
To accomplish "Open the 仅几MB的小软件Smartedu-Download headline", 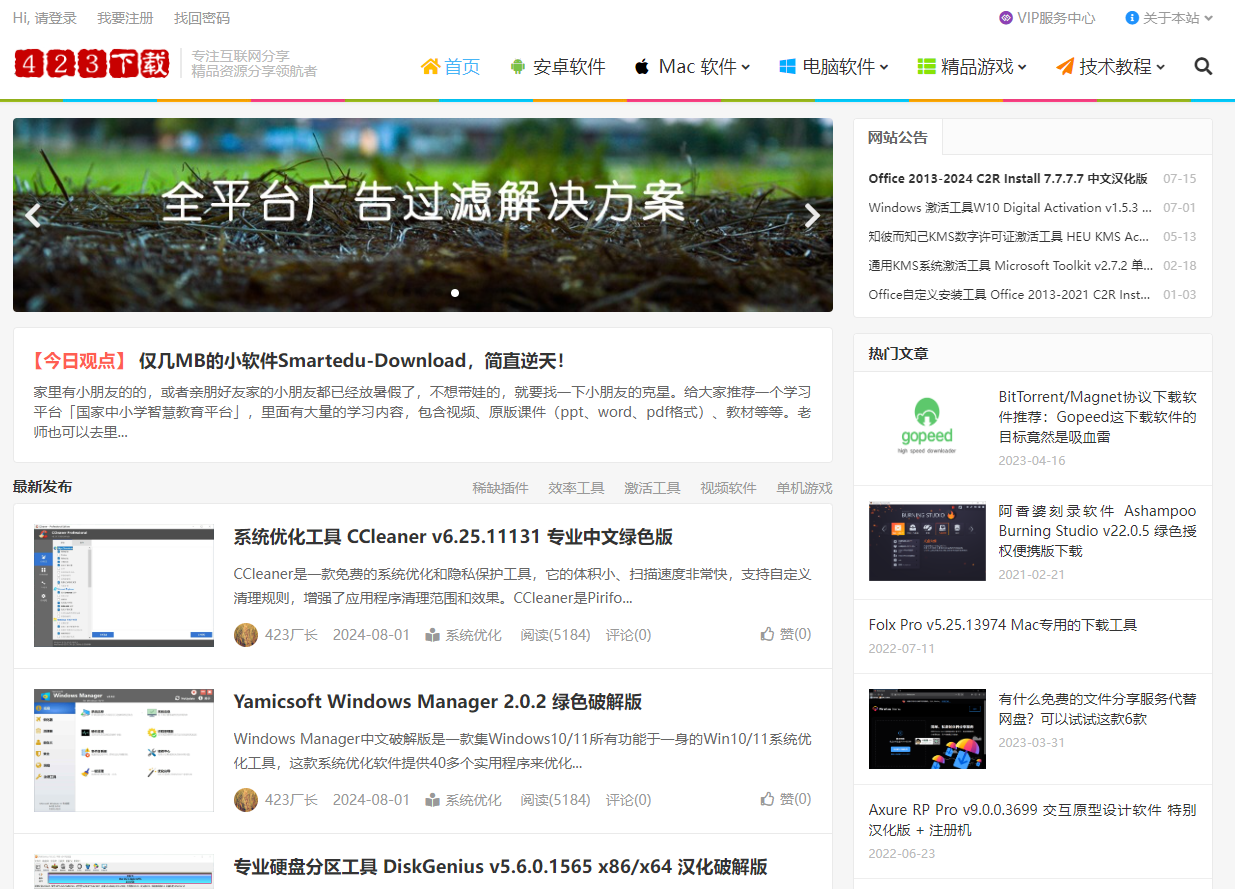I will (x=351, y=361).
